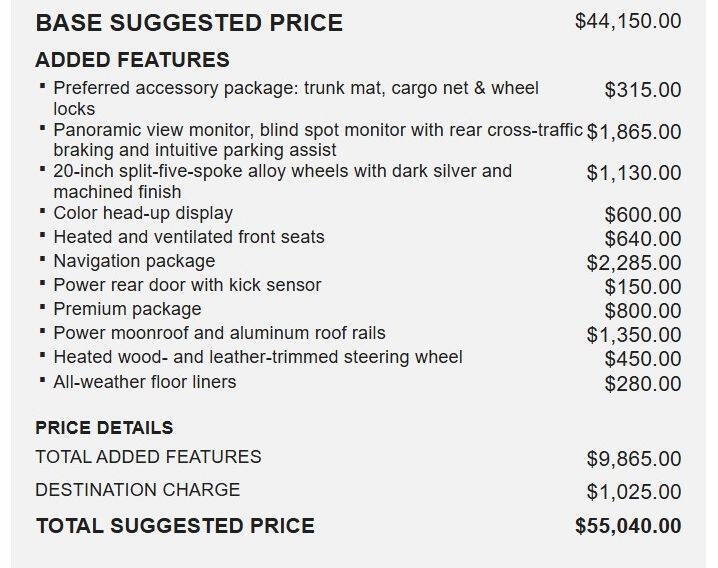This screenshot has width=718, height=568.
Task: Click the Navigation package line item
Action: (x=134, y=262)
